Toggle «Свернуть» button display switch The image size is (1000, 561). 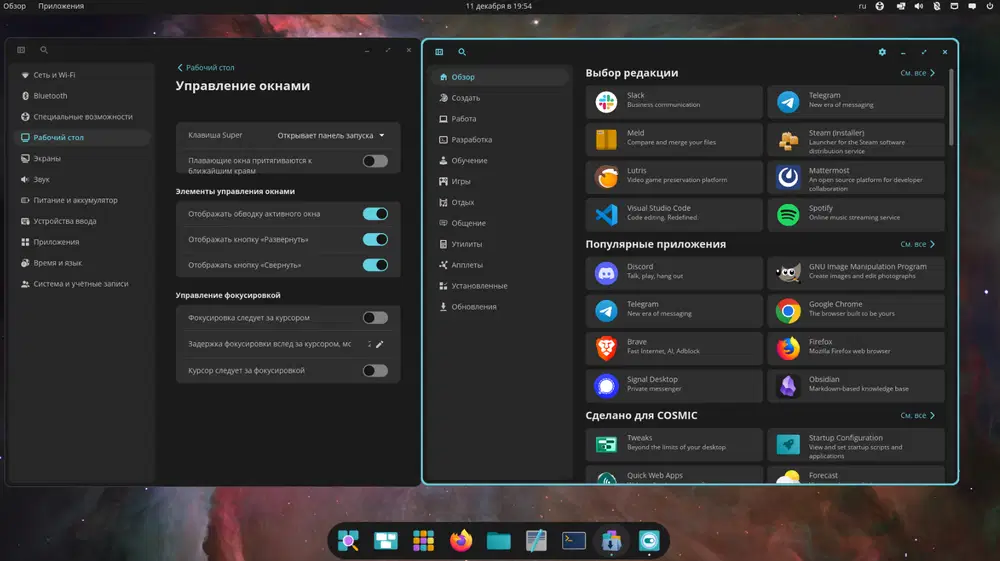pyautogui.click(x=375, y=265)
